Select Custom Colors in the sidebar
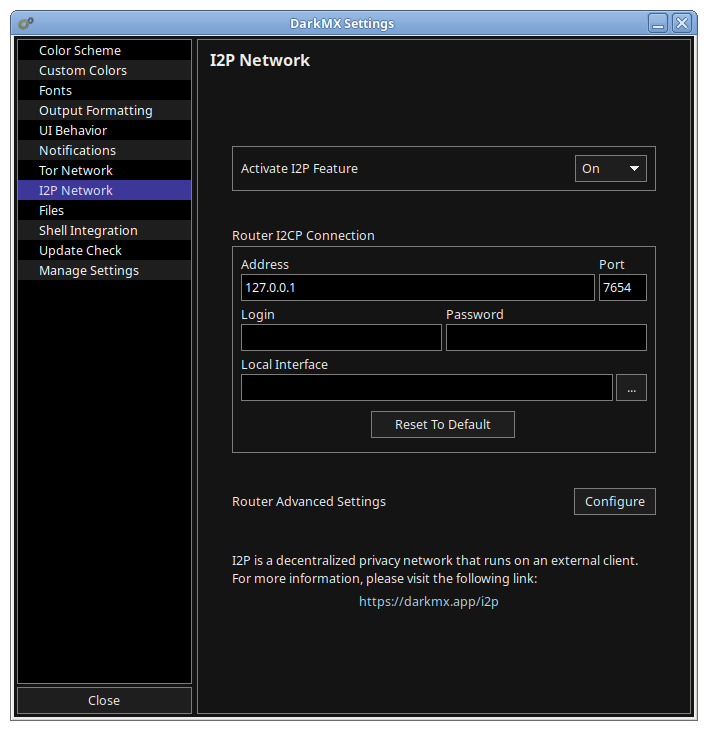 click(104, 70)
